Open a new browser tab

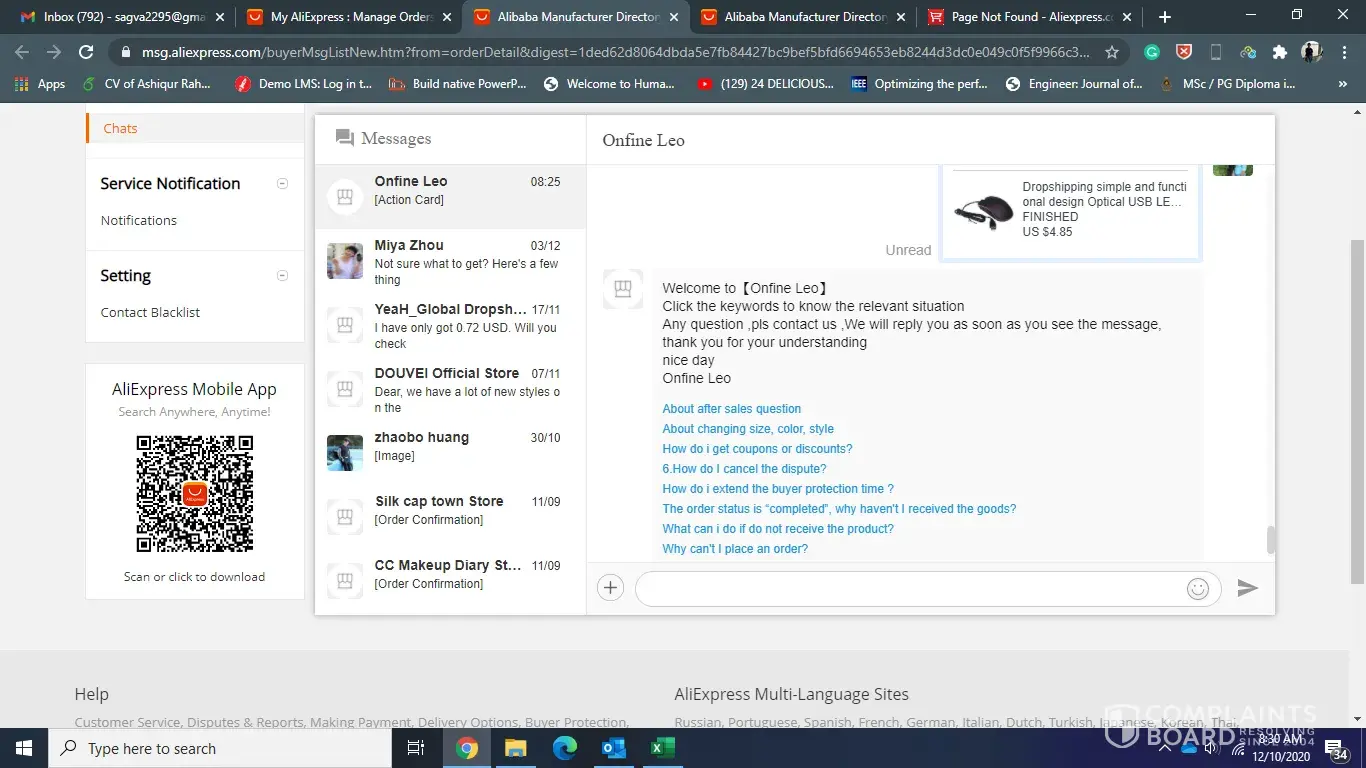pyautogui.click(x=1164, y=17)
